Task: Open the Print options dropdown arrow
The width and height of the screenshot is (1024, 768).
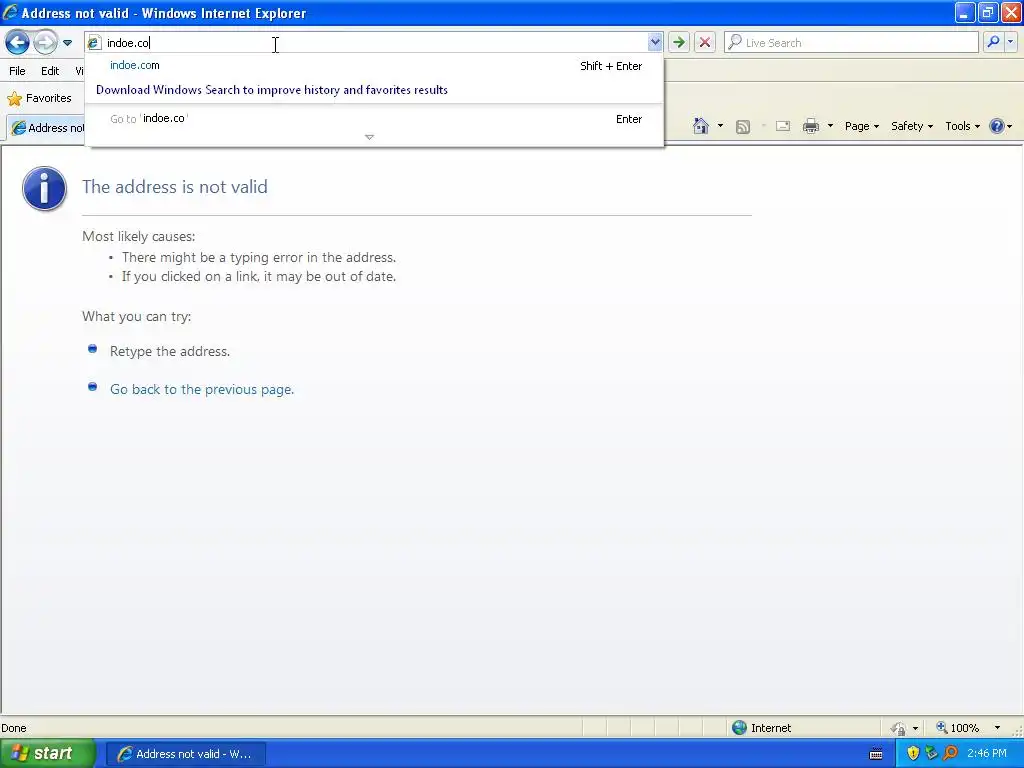Action: pyautogui.click(x=830, y=126)
